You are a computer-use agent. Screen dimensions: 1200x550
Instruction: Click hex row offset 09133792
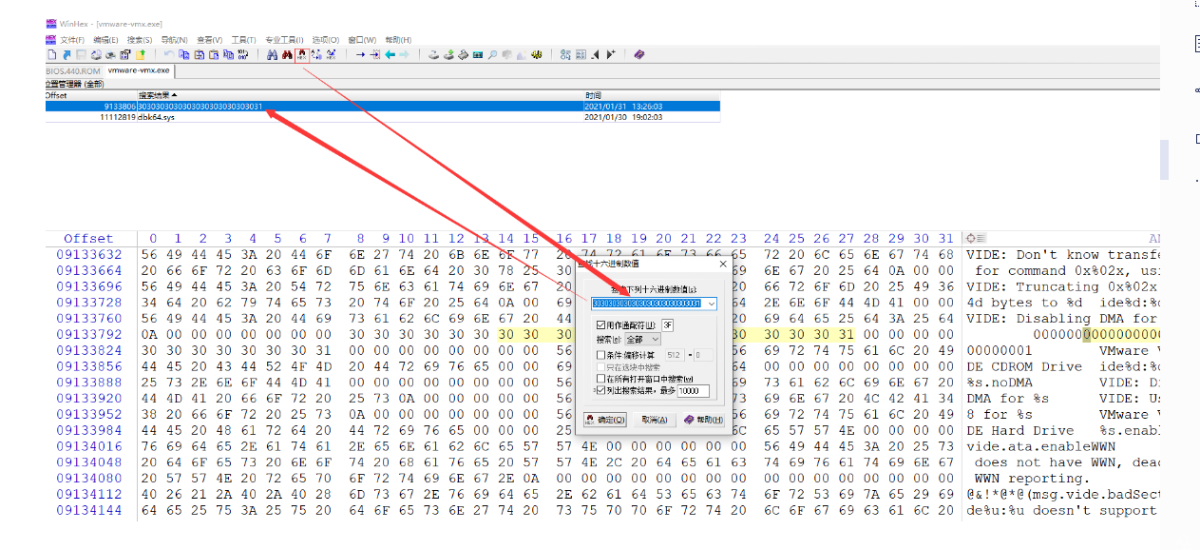pyautogui.click(x=88, y=335)
